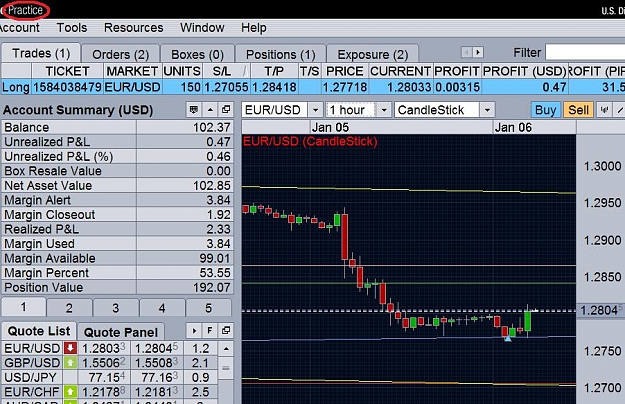This screenshot has width=625, height=404.
Task: Select the GBP/USD row in the Quote List
Action: tap(110, 363)
